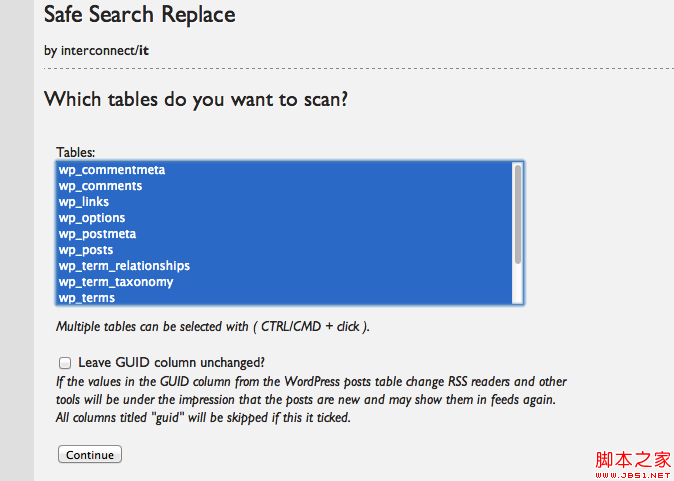Click the "Tables:" field label
Image resolution: width=674 pixels, height=481 pixels.
click(x=76, y=153)
